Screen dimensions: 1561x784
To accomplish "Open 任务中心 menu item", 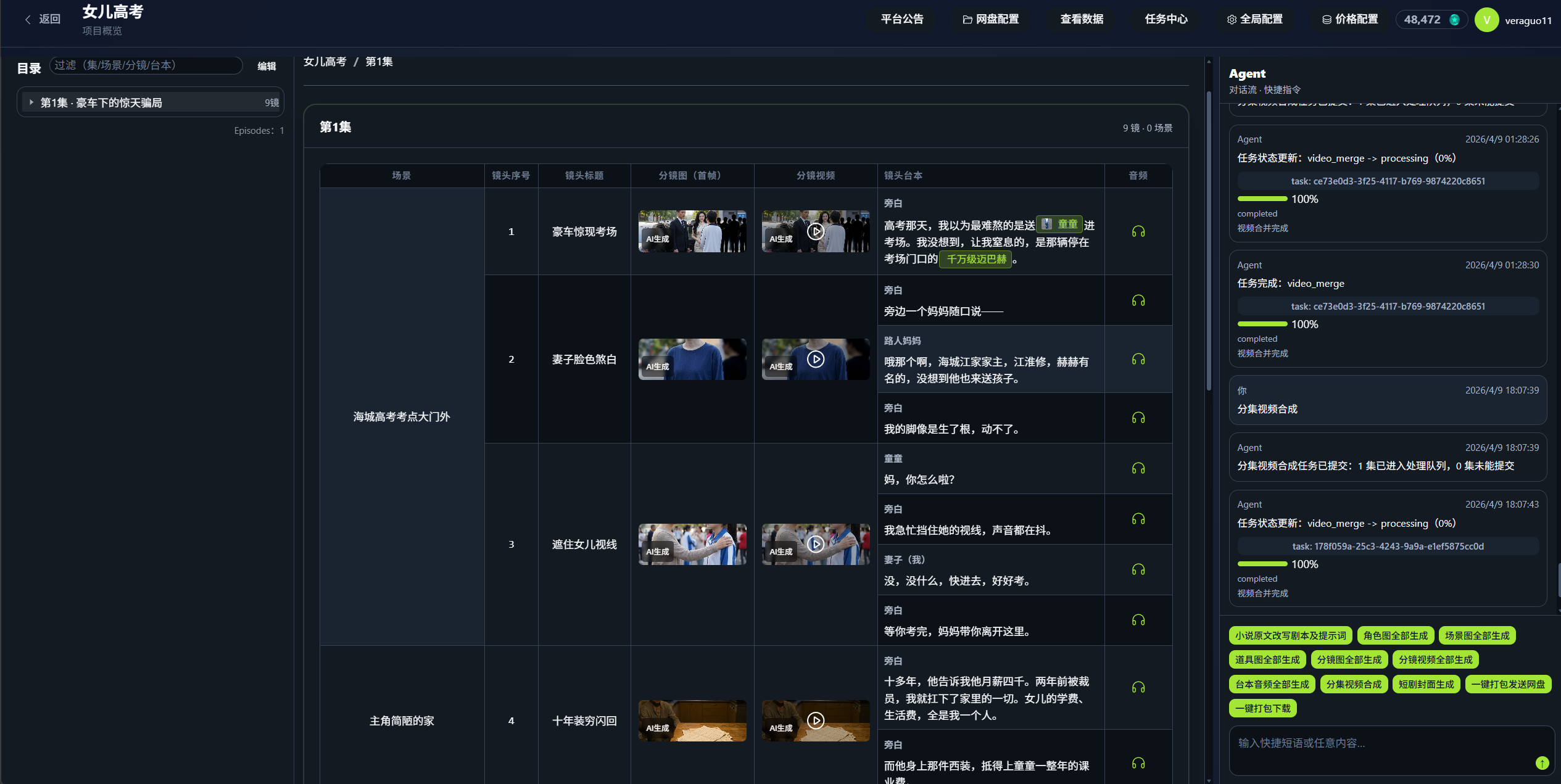I will (x=1166, y=20).
